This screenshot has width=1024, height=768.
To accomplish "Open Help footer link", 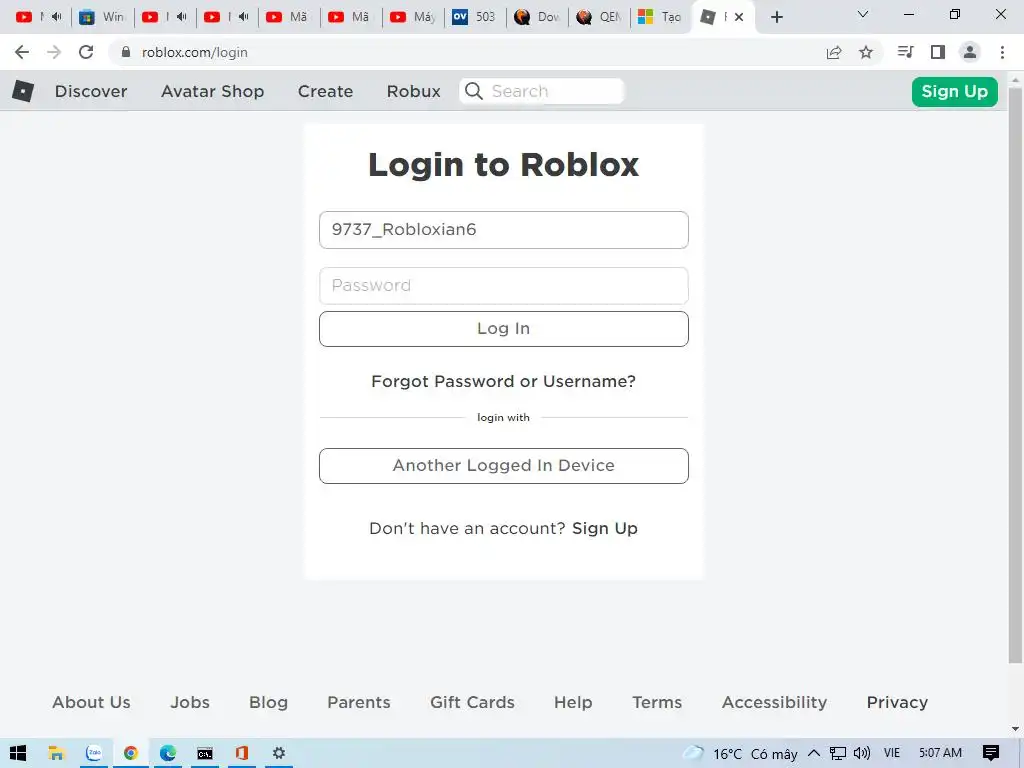I will coord(573,702).
